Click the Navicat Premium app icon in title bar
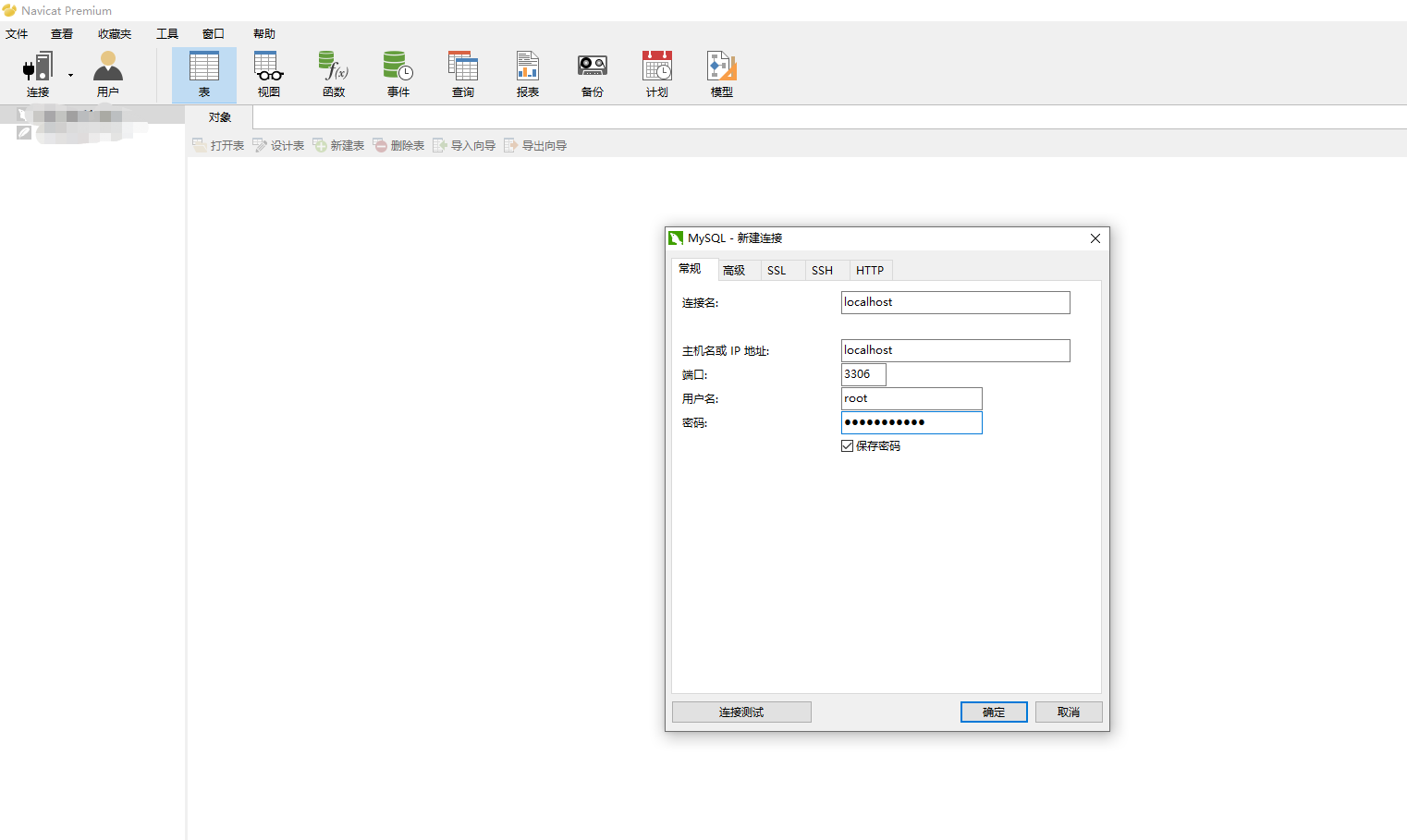 [x=9, y=10]
